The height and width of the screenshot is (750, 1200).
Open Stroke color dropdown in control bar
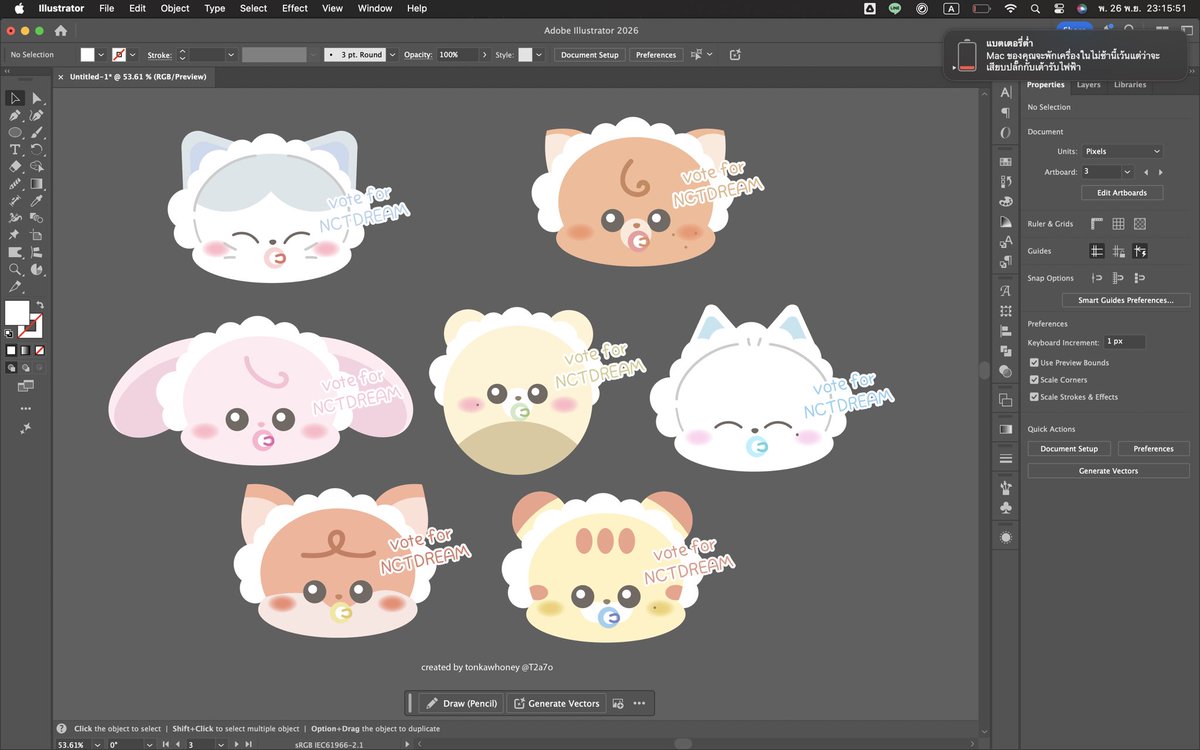click(x=133, y=55)
